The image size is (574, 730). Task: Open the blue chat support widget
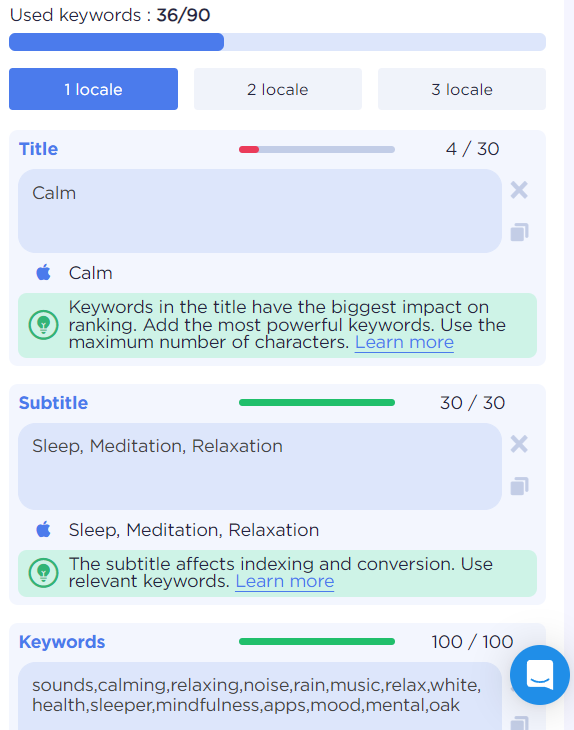click(x=540, y=675)
